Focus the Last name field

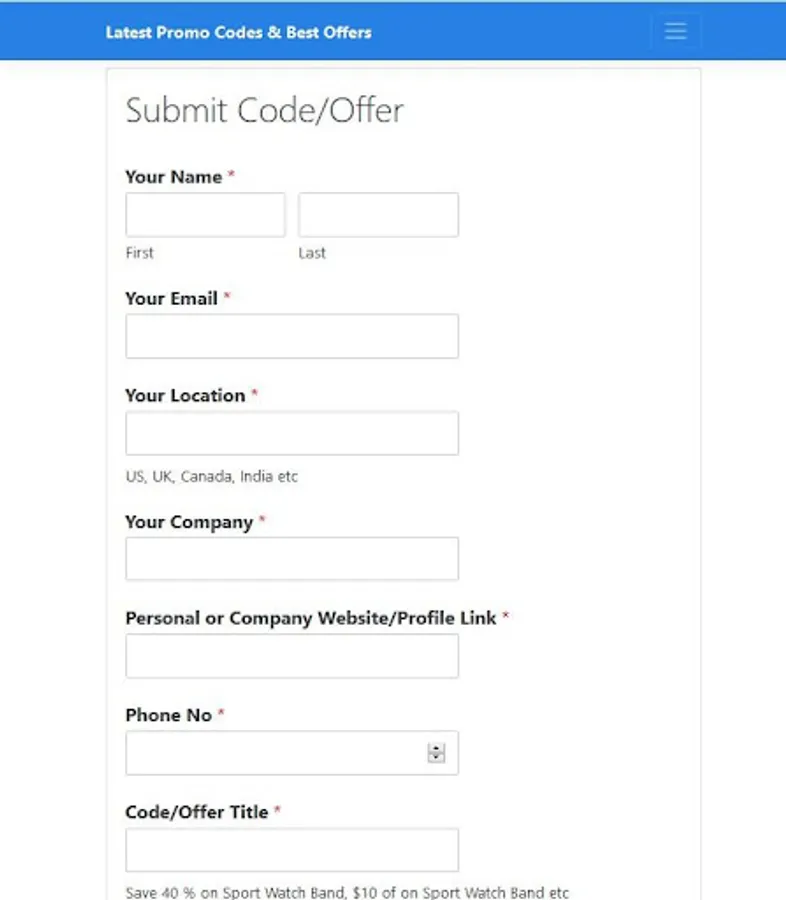tap(378, 215)
